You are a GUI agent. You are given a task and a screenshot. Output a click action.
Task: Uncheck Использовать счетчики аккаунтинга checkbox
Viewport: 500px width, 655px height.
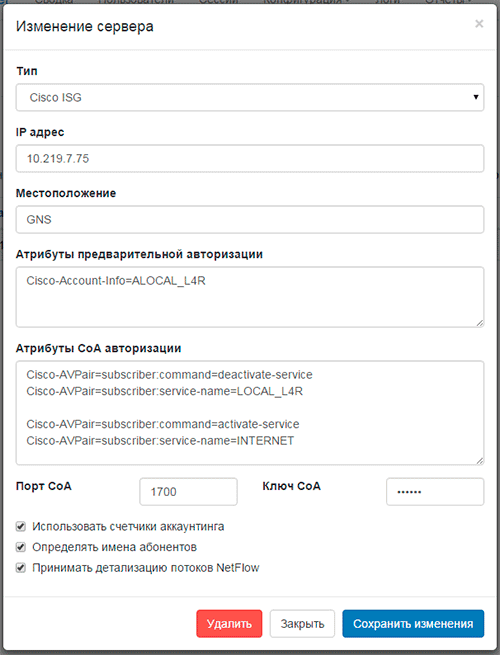pyautogui.click(x=20, y=526)
